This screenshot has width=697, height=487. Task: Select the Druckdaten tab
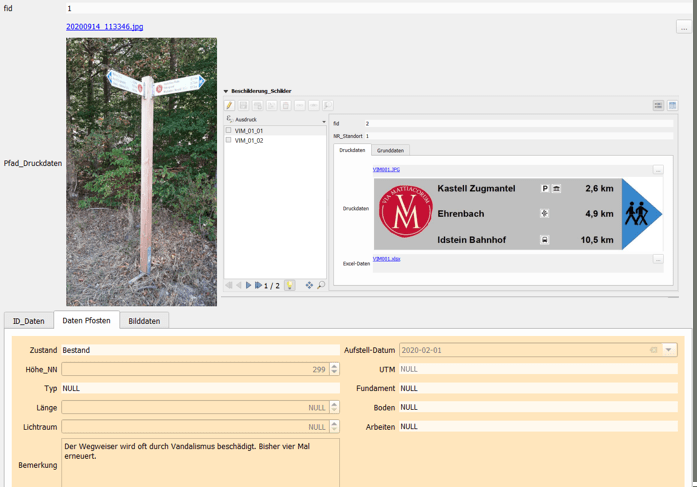click(352, 150)
